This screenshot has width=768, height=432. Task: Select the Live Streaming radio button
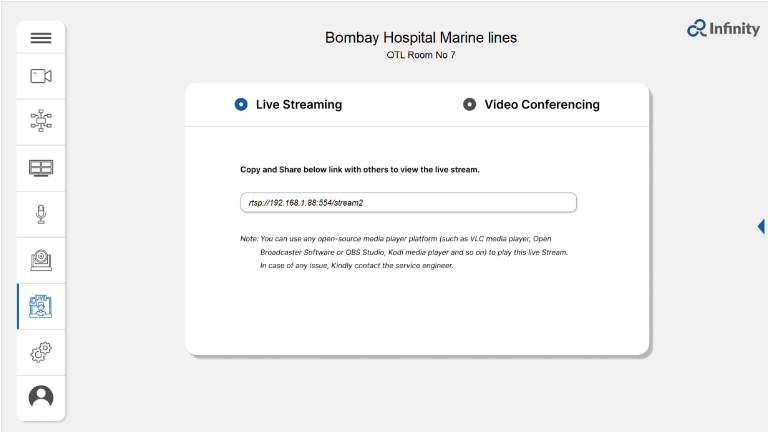point(241,104)
